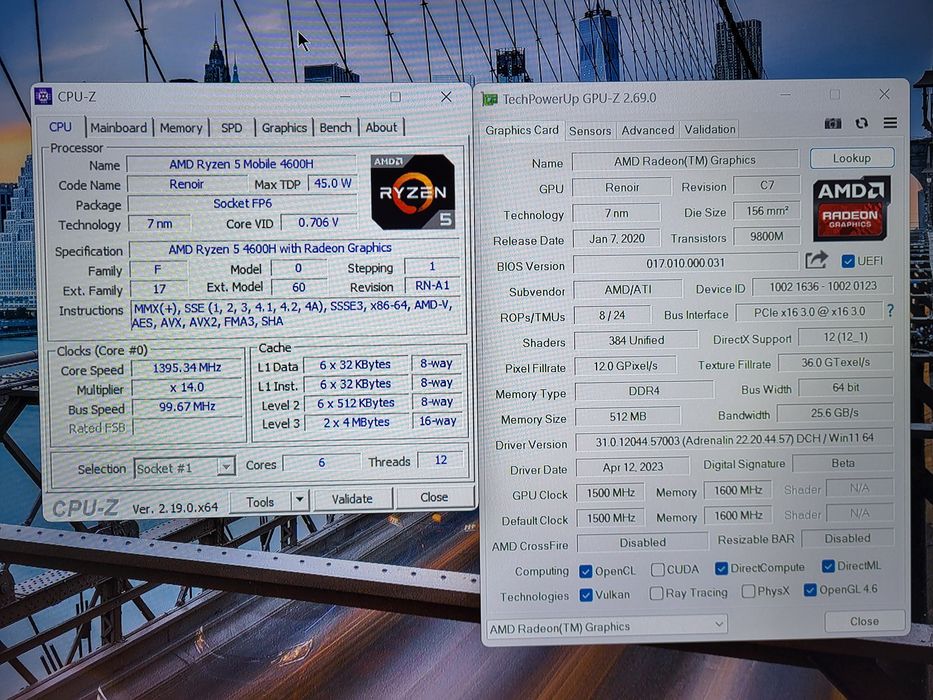This screenshot has height=700, width=933.
Task: Click the Pixel Fillrate value 12.0 GPixel/s
Action: 625,365
